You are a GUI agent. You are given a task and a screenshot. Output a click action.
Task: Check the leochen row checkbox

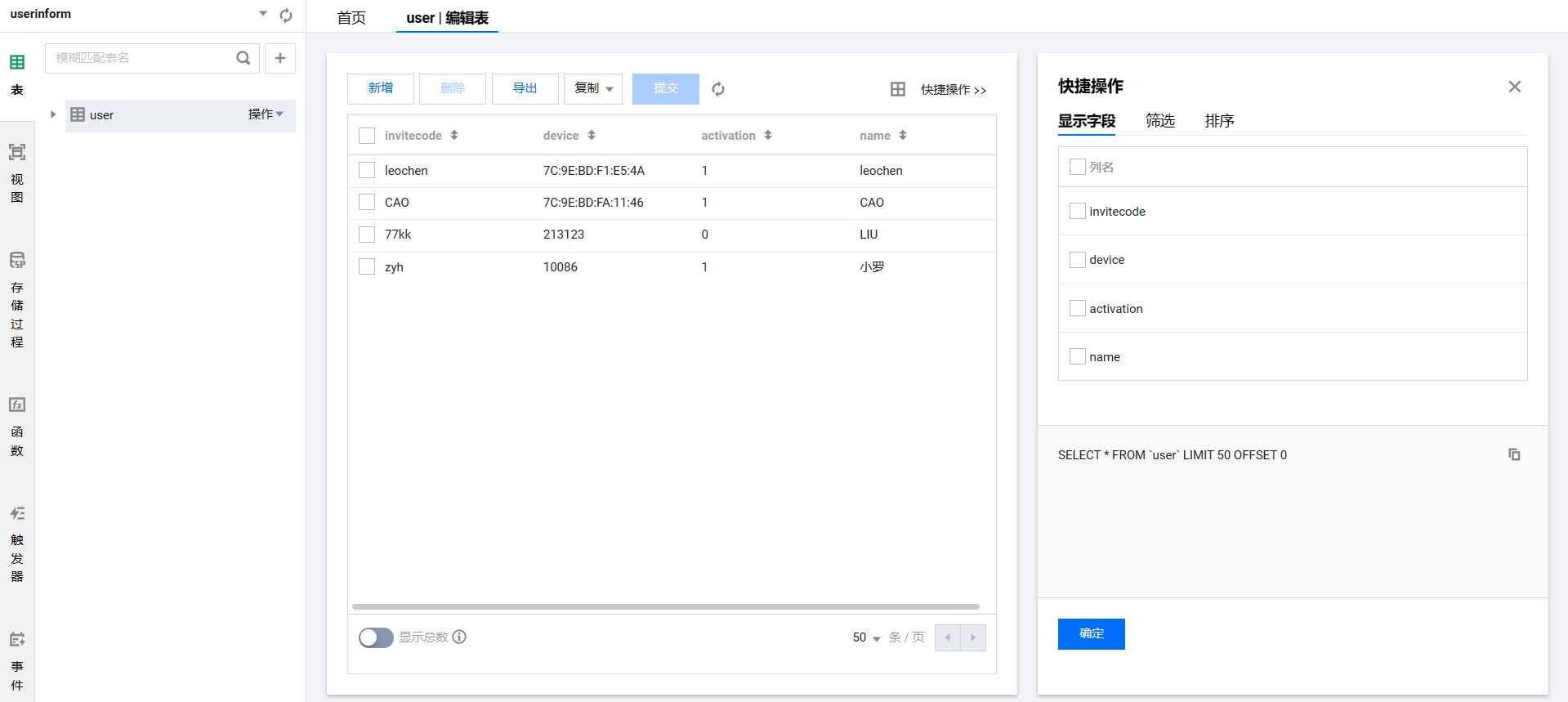click(x=367, y=170)
